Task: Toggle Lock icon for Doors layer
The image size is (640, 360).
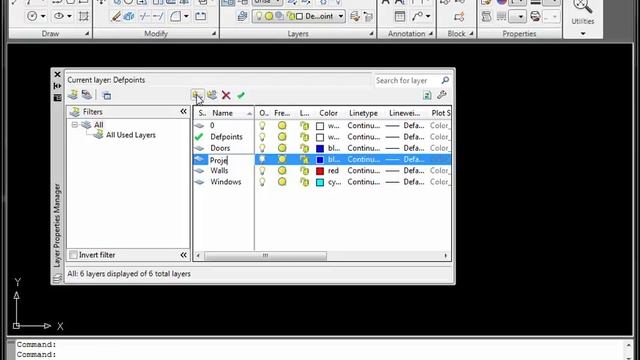Action: (x=304, y=148)
